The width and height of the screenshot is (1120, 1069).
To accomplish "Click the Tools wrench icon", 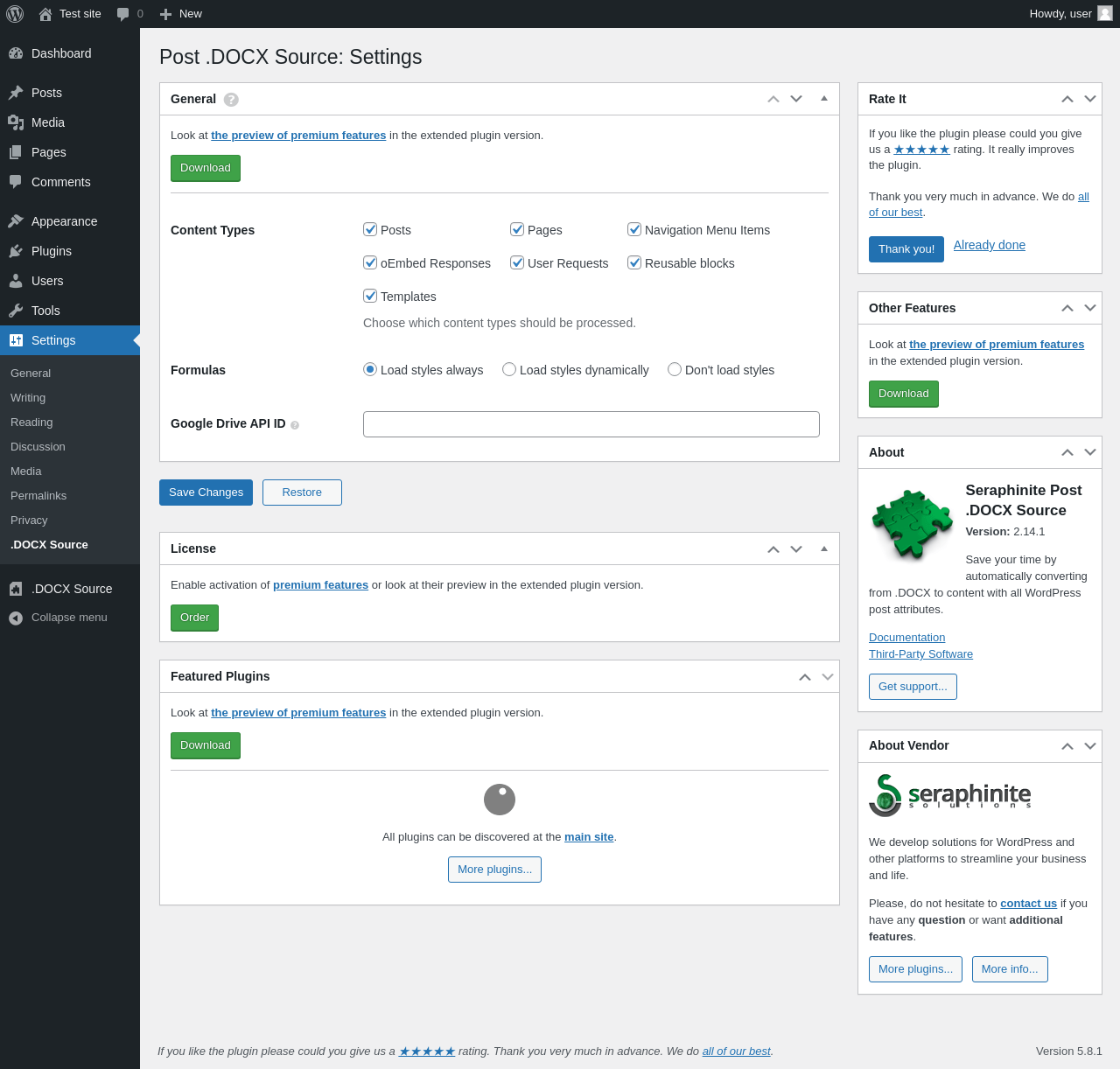I will tap(16, 311).
